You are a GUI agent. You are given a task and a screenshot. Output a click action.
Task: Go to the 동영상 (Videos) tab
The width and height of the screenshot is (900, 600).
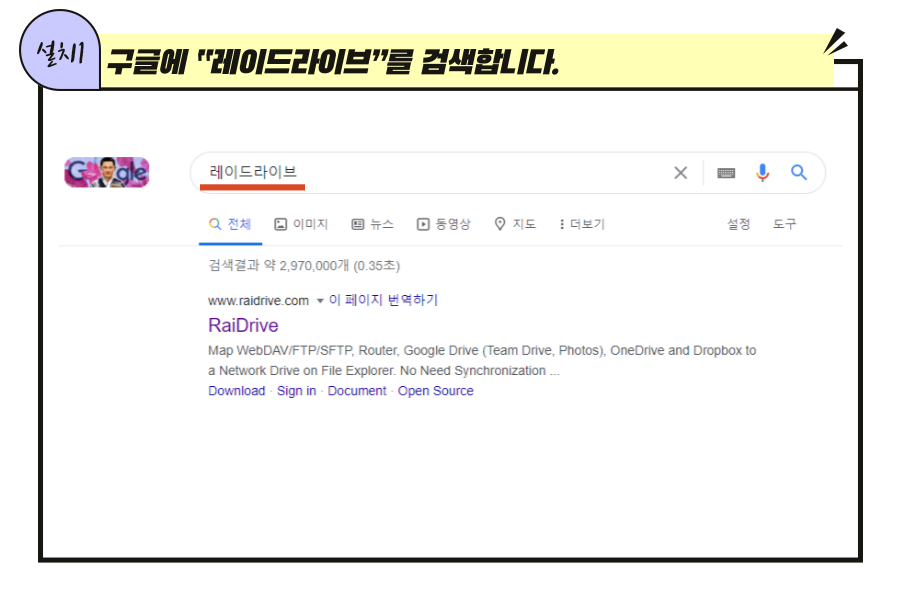[443, 224]
